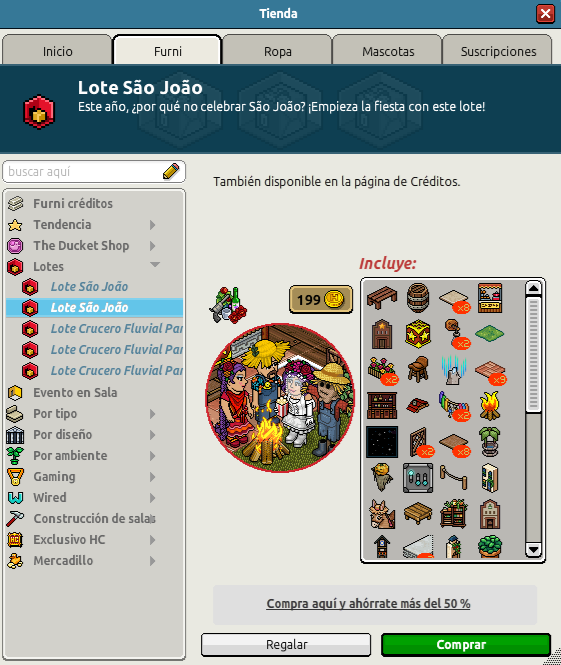561x665 pixels.
Task: Expand the Mercadillo category arrow
Action: (153, 561)
